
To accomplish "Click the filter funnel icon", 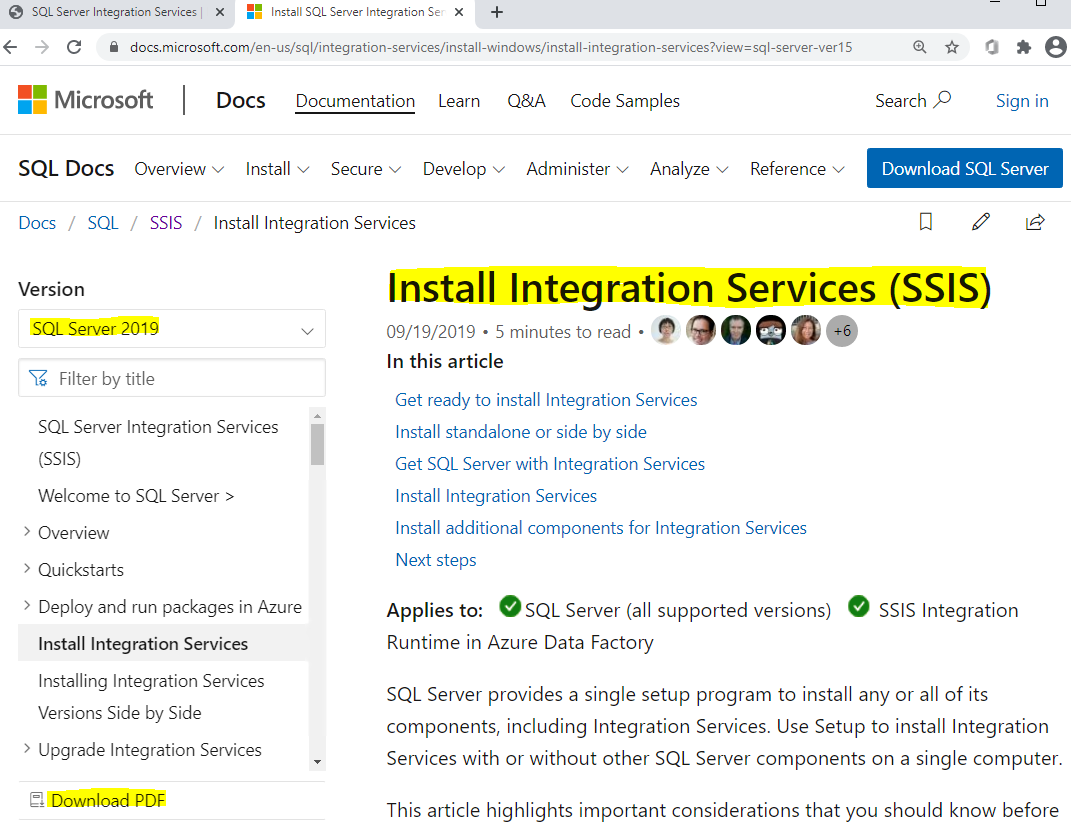I will [38, 378].
